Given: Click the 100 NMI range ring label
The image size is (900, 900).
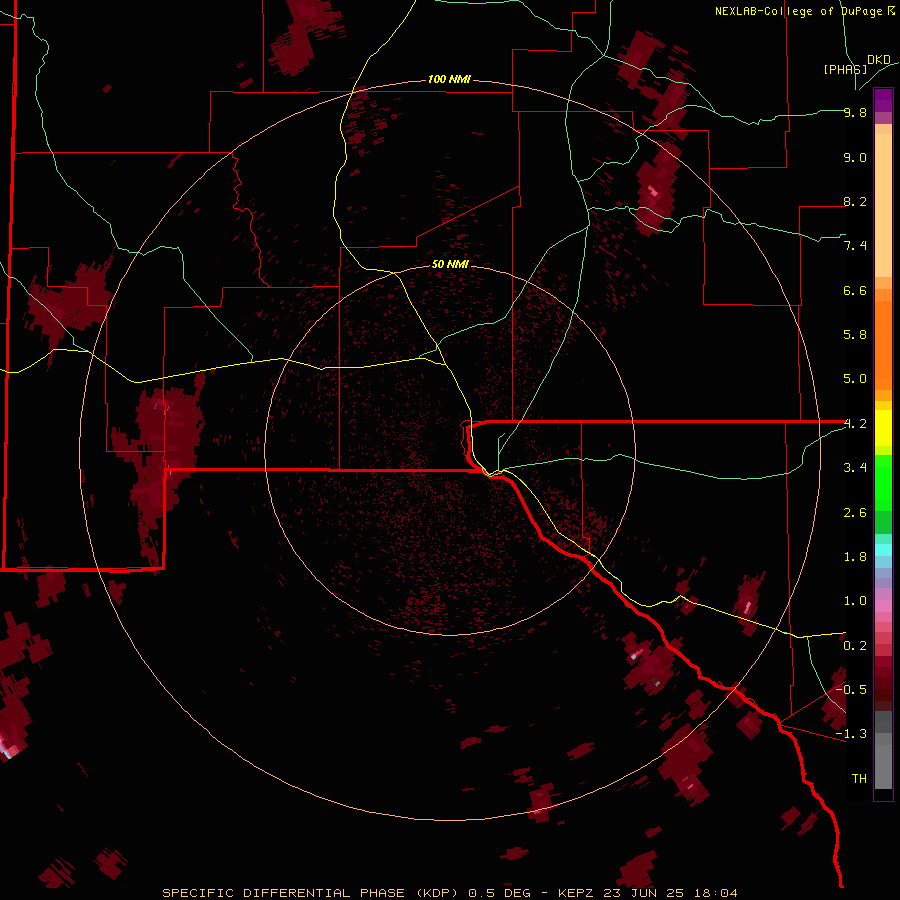Looking at the screenshot, I should pyautogui.click(x=449, y=79).
